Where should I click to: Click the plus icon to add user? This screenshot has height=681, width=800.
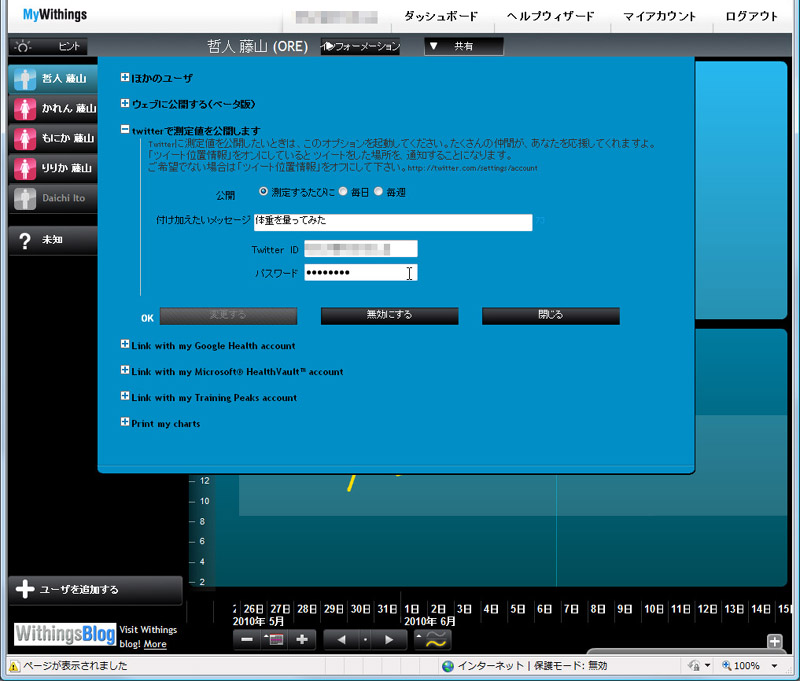click(25, 589)
